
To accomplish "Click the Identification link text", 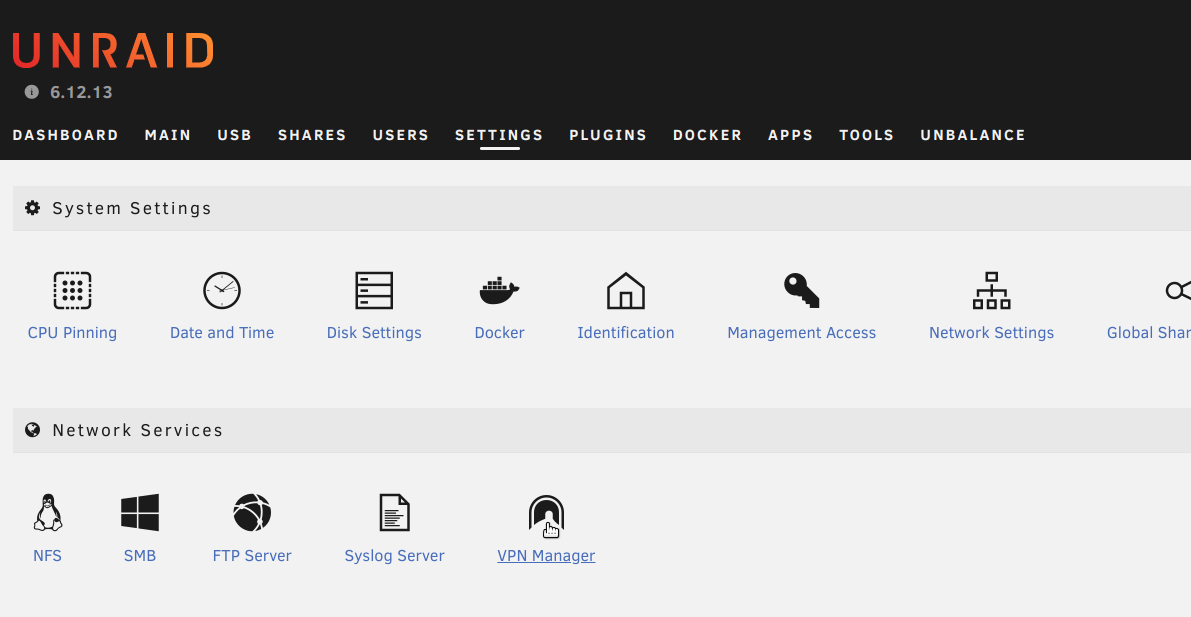I will [x=625, y=333].
